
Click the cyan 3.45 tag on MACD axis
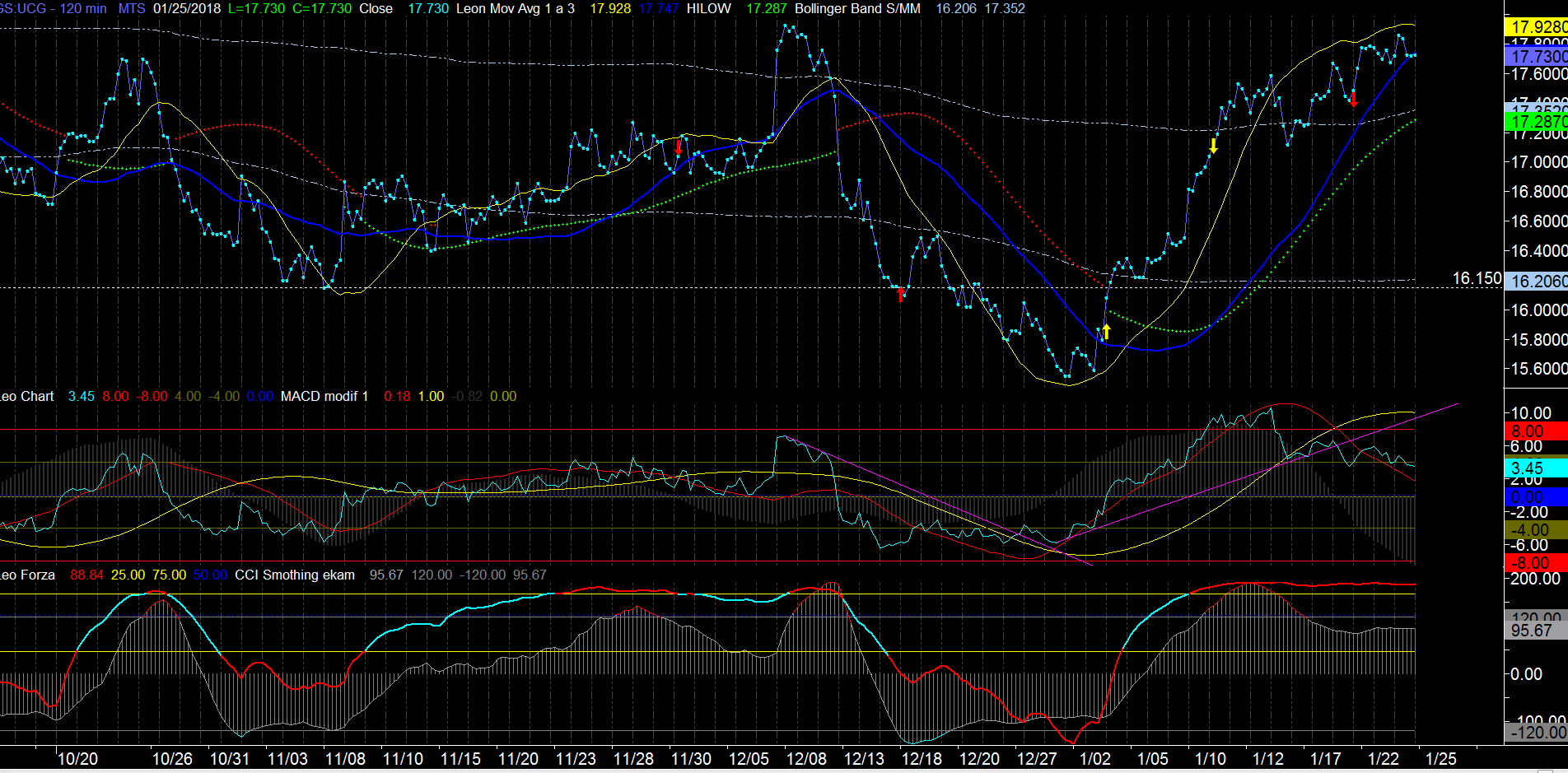1537,468
